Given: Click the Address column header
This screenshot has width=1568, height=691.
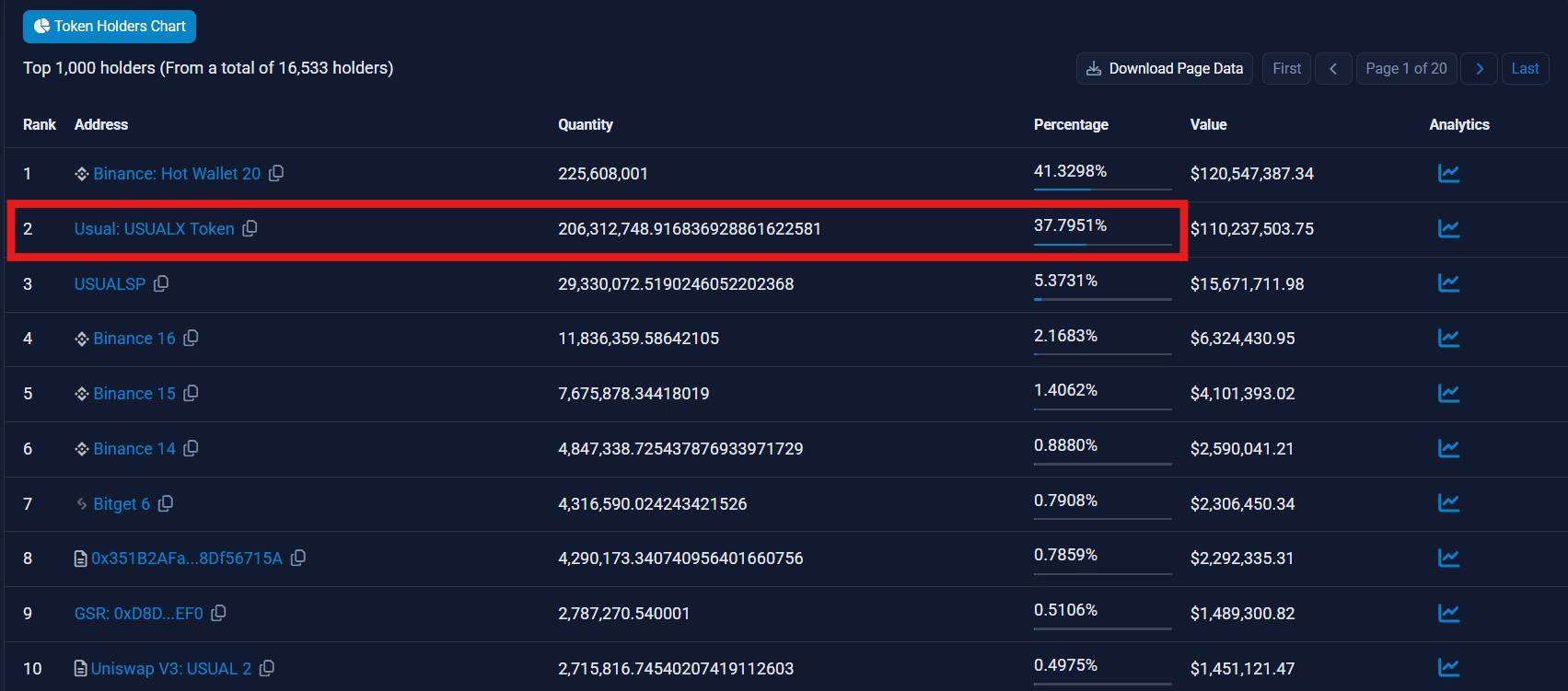Looking at the screenshot, I should tap(101, 125).
